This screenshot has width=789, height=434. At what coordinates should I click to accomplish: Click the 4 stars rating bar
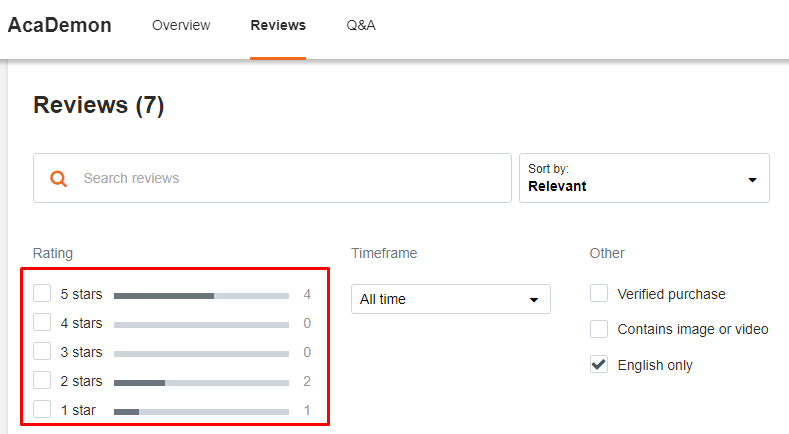point(201,325)
